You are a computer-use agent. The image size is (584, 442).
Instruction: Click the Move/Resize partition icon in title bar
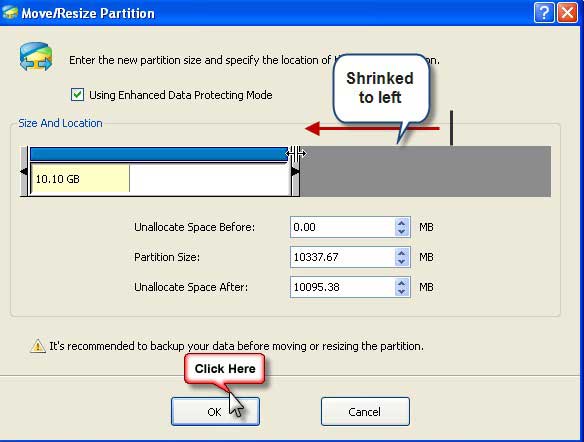[10, 12]
